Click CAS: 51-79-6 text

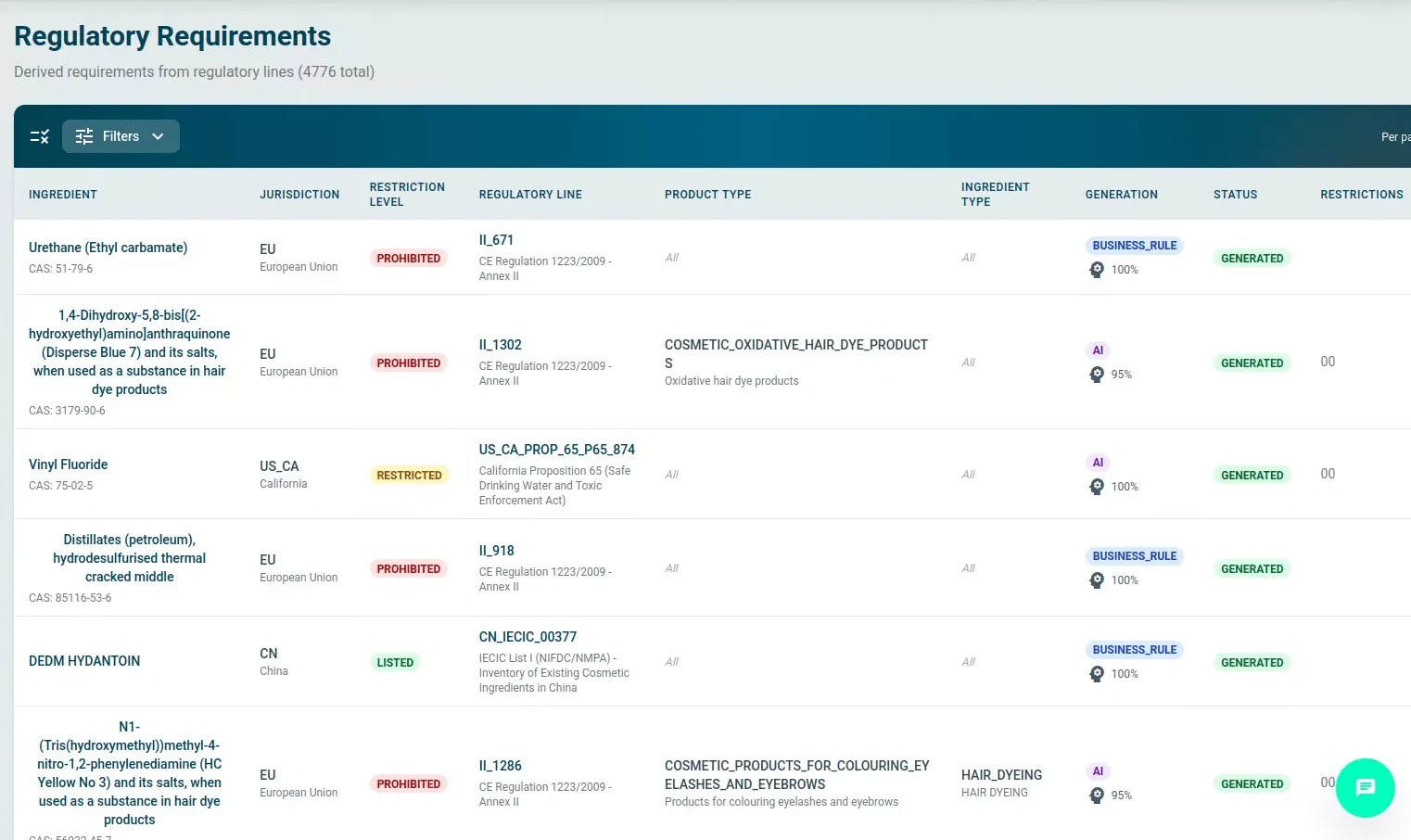coord(60,269)
